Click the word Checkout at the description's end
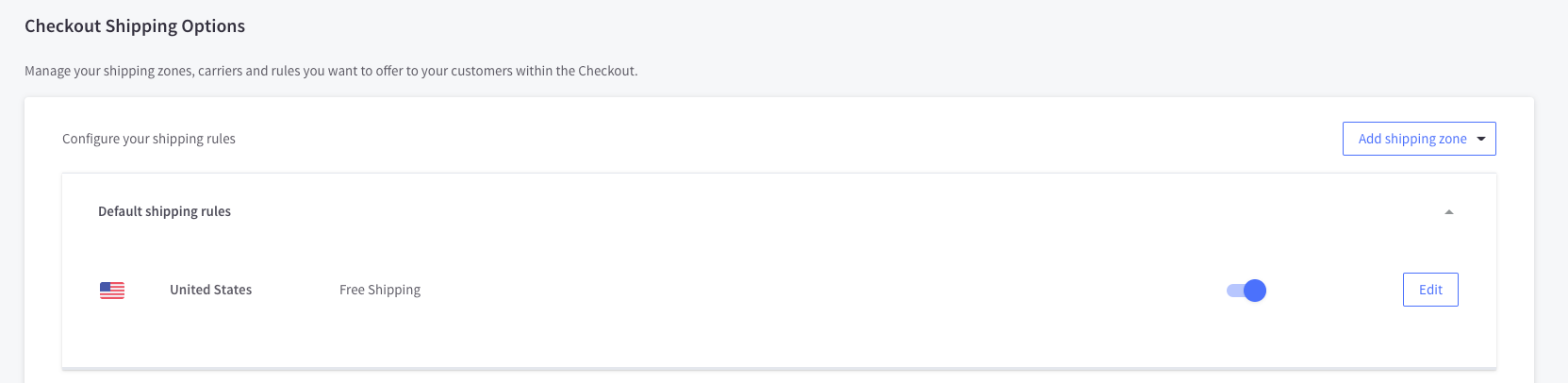The width and height of the screenshot is (1568, 383). 606,71
